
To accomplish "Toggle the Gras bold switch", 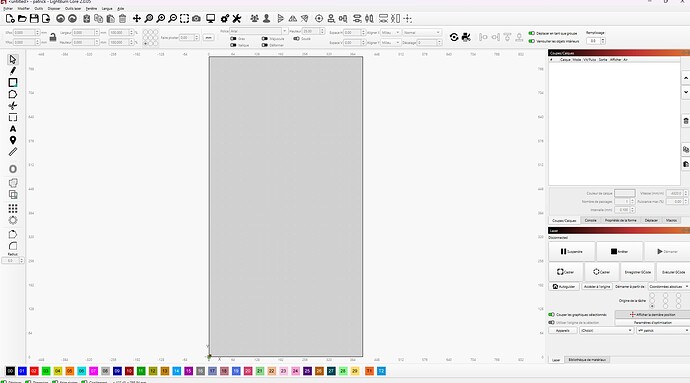I will coord(233,39).
